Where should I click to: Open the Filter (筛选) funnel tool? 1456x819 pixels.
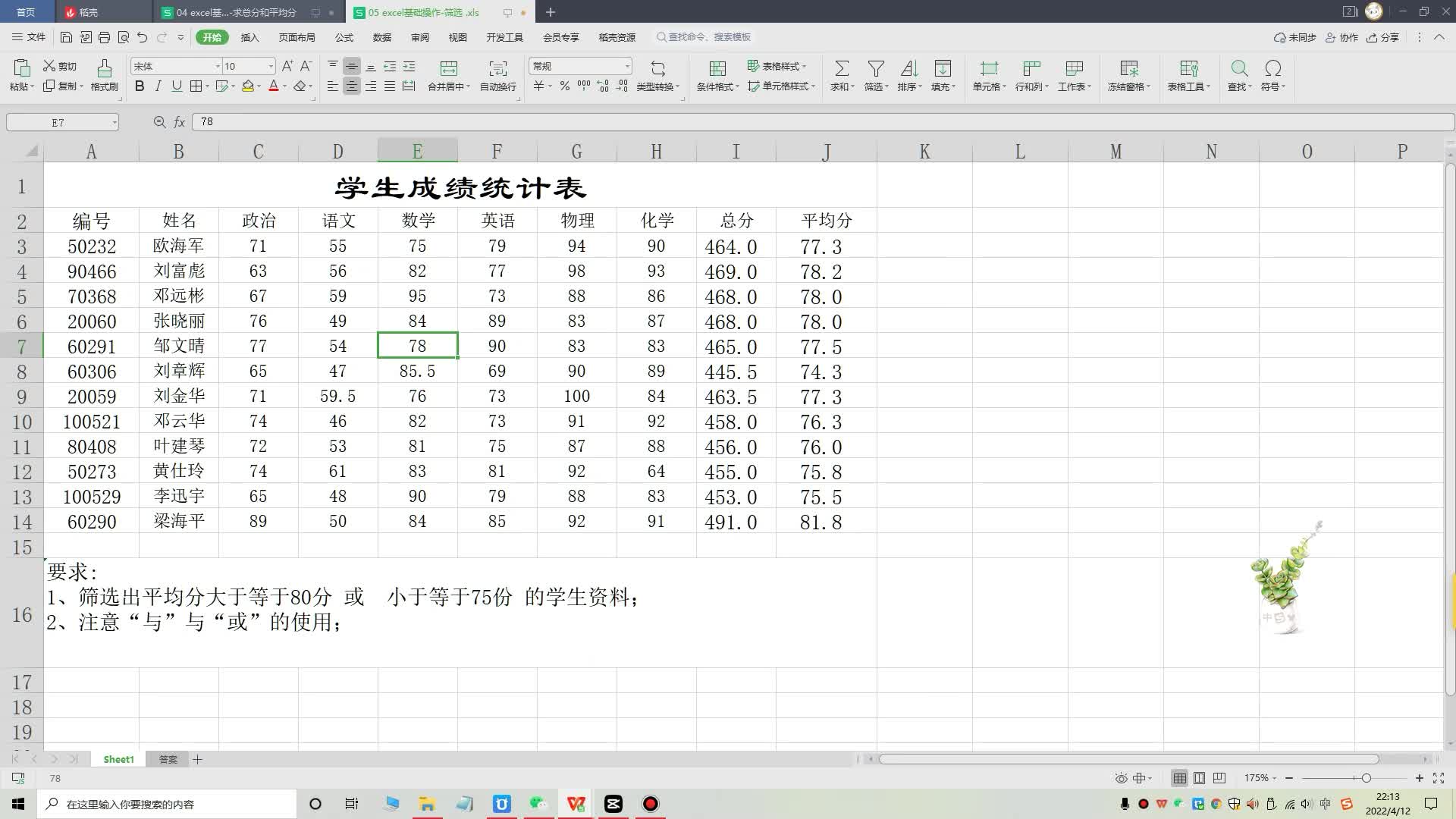(876, 68)
